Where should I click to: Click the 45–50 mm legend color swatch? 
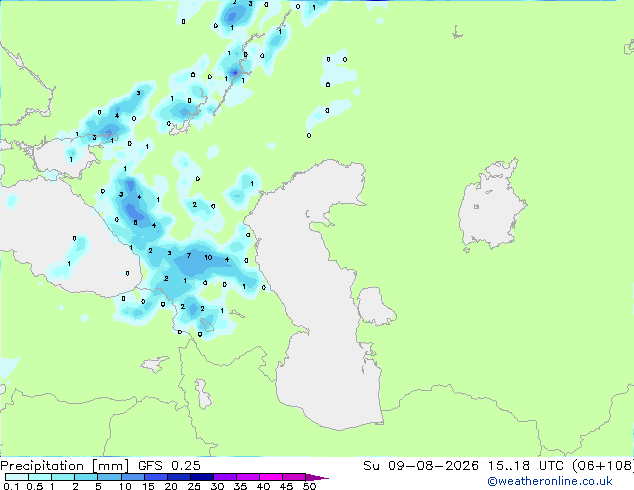coord(294,477)
